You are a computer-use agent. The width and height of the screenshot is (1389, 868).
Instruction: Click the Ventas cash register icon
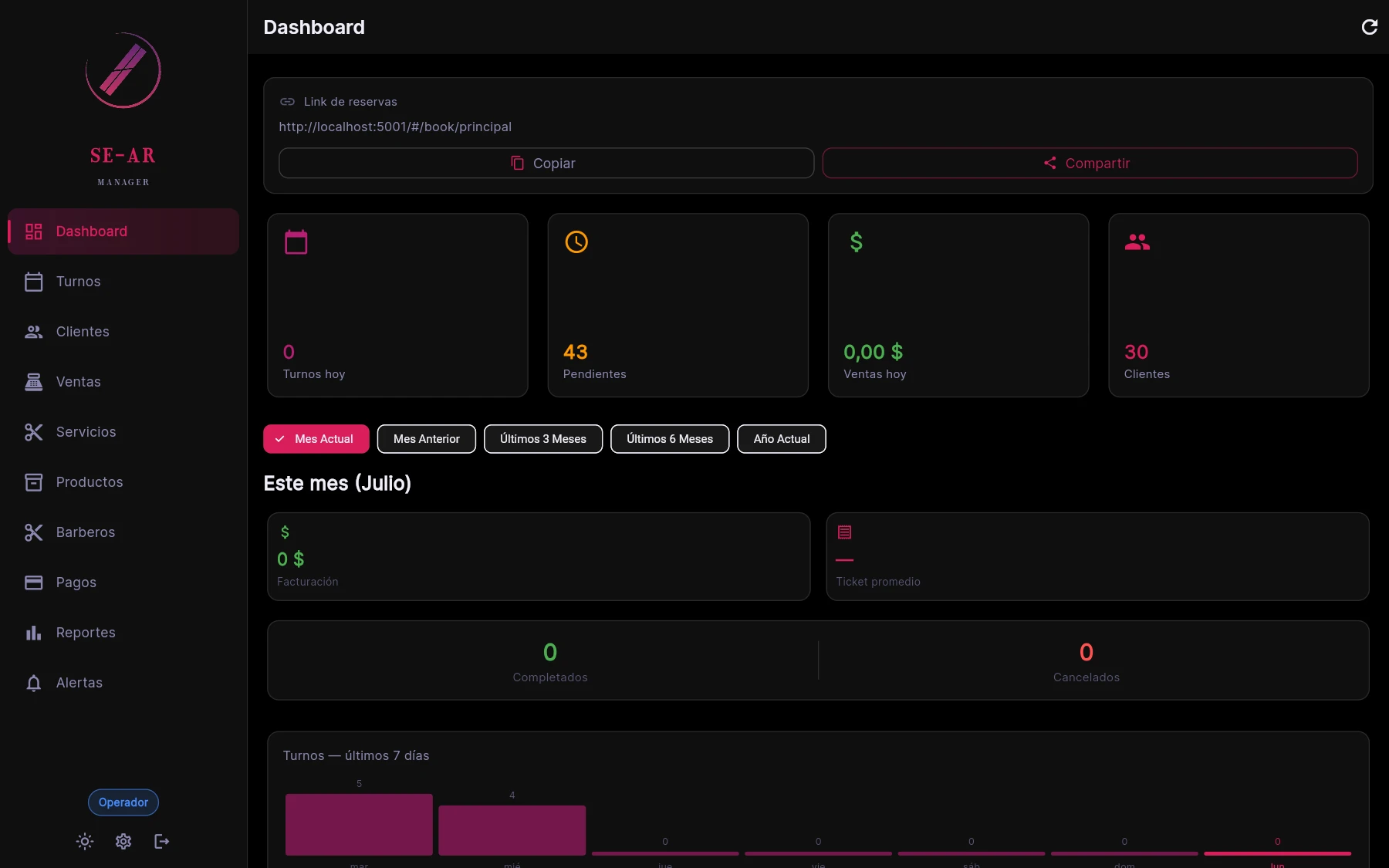pos(34,382)
